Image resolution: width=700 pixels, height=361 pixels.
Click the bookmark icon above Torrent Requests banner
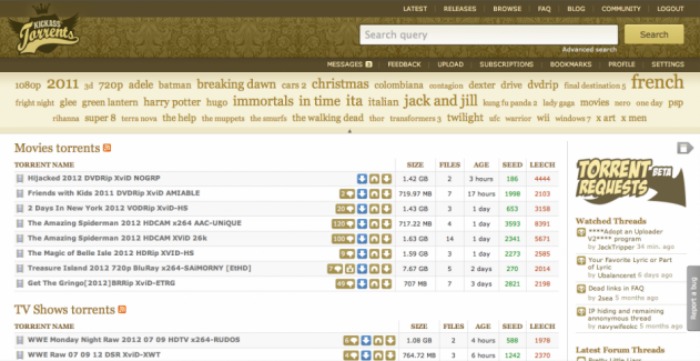684,148
